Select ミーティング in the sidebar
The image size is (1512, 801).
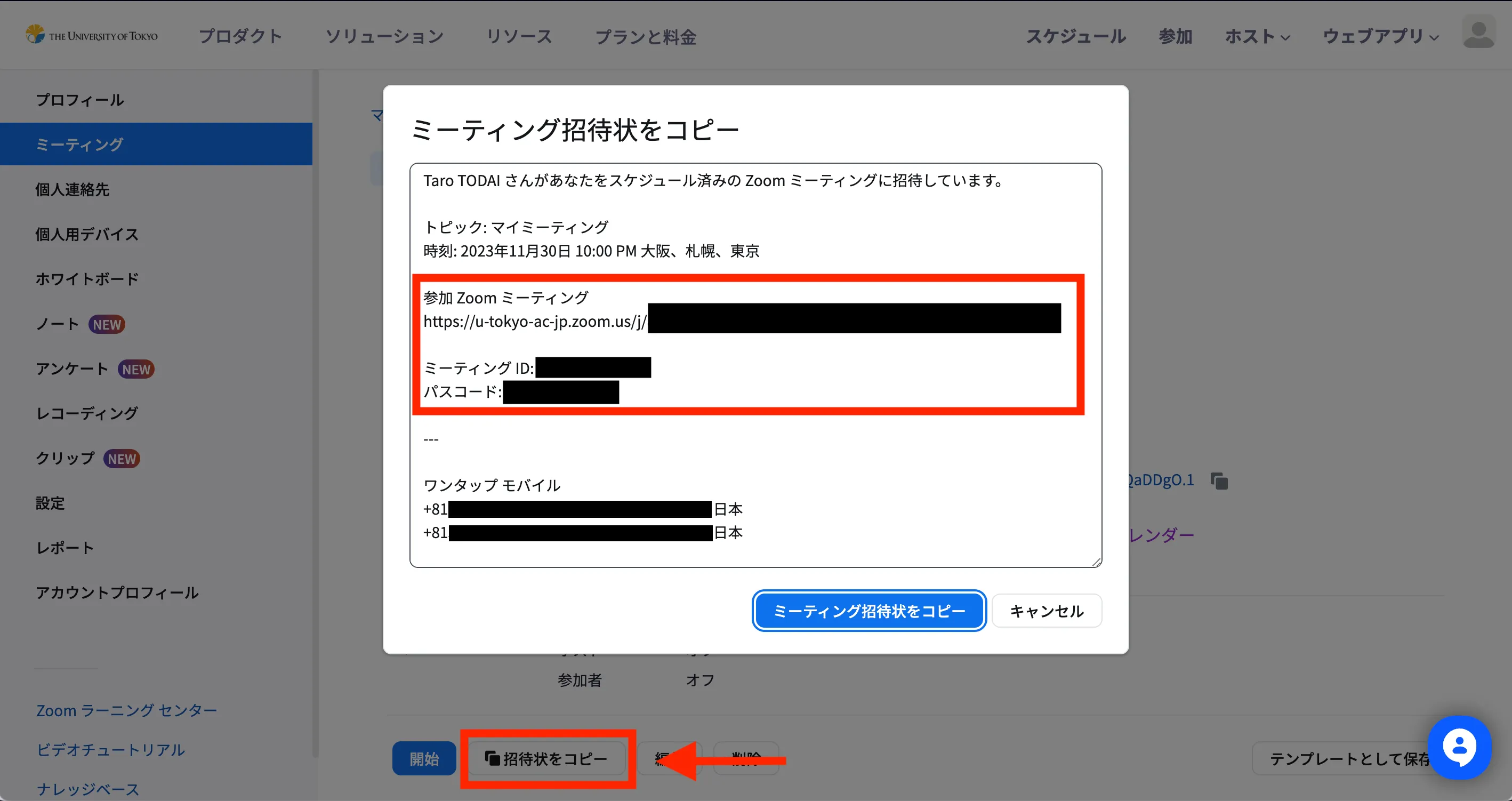click(x=80, y=145)
